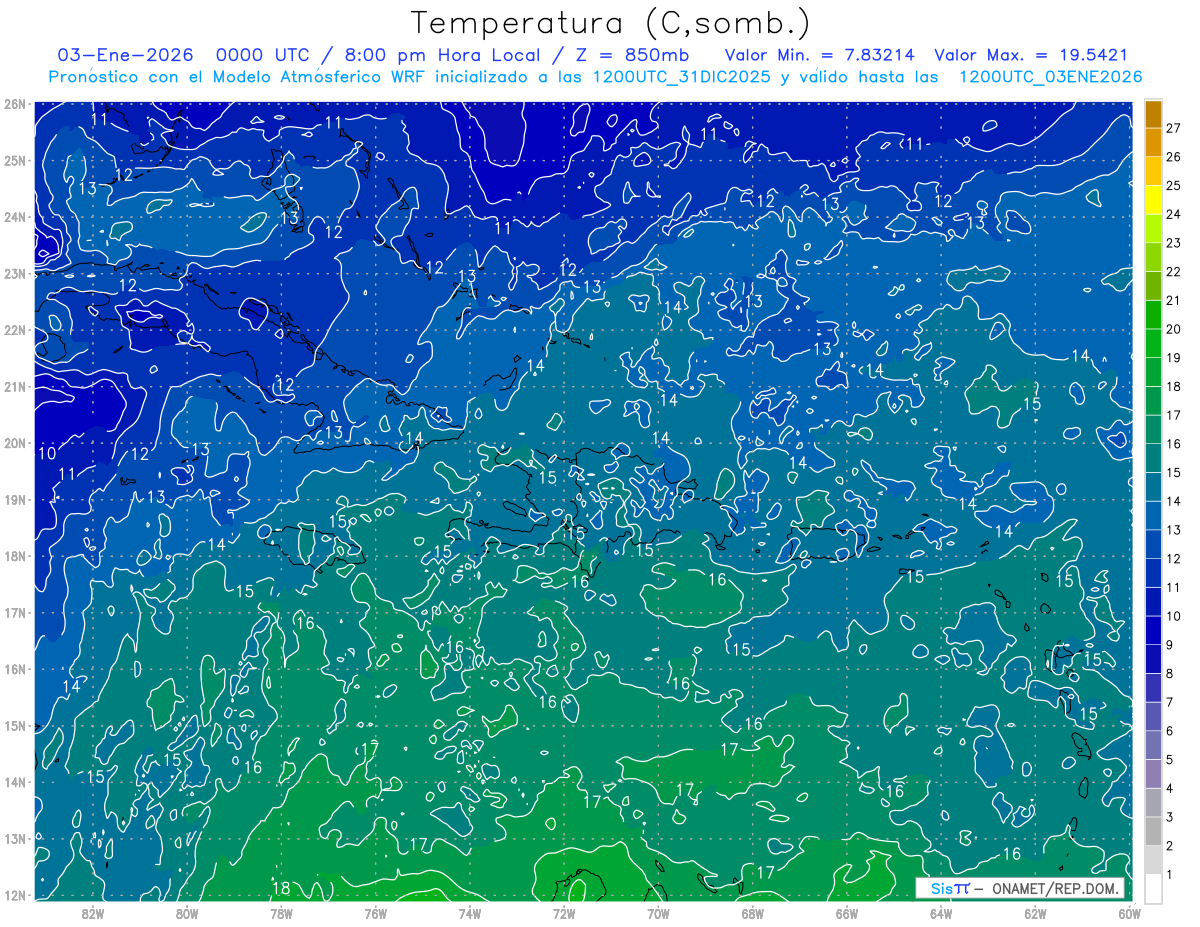This screenshot has height=927, width=1200.
Task: Click the color scale value 27
Action: point(1173,128)
